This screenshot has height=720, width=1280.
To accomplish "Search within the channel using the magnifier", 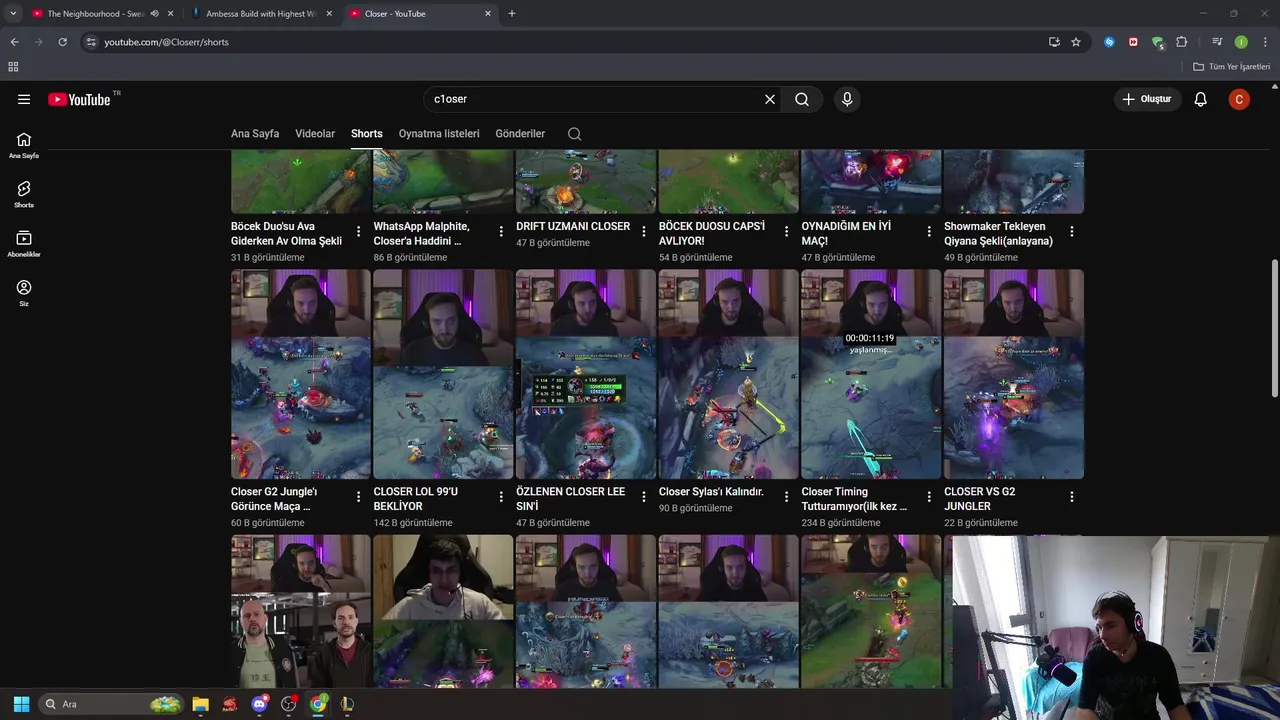I will tap(574, 134).
